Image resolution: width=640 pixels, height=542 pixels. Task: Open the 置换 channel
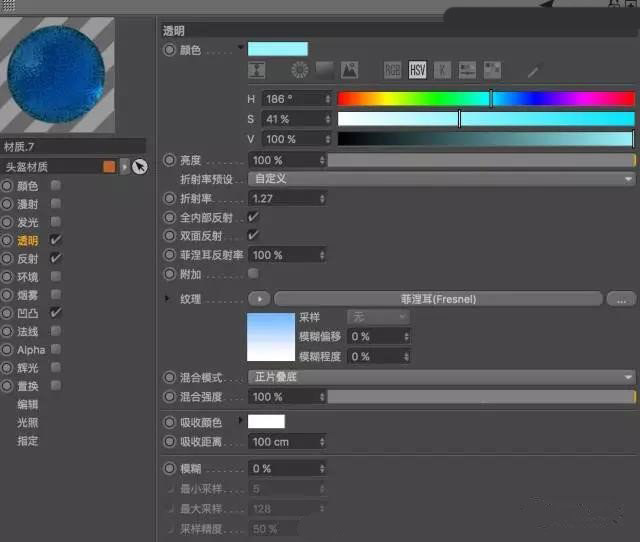[x=28, y=386]
